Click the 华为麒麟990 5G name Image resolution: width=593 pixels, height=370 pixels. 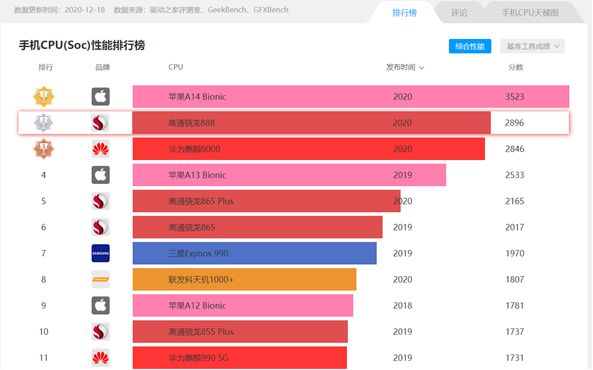[x=198, y=358]
